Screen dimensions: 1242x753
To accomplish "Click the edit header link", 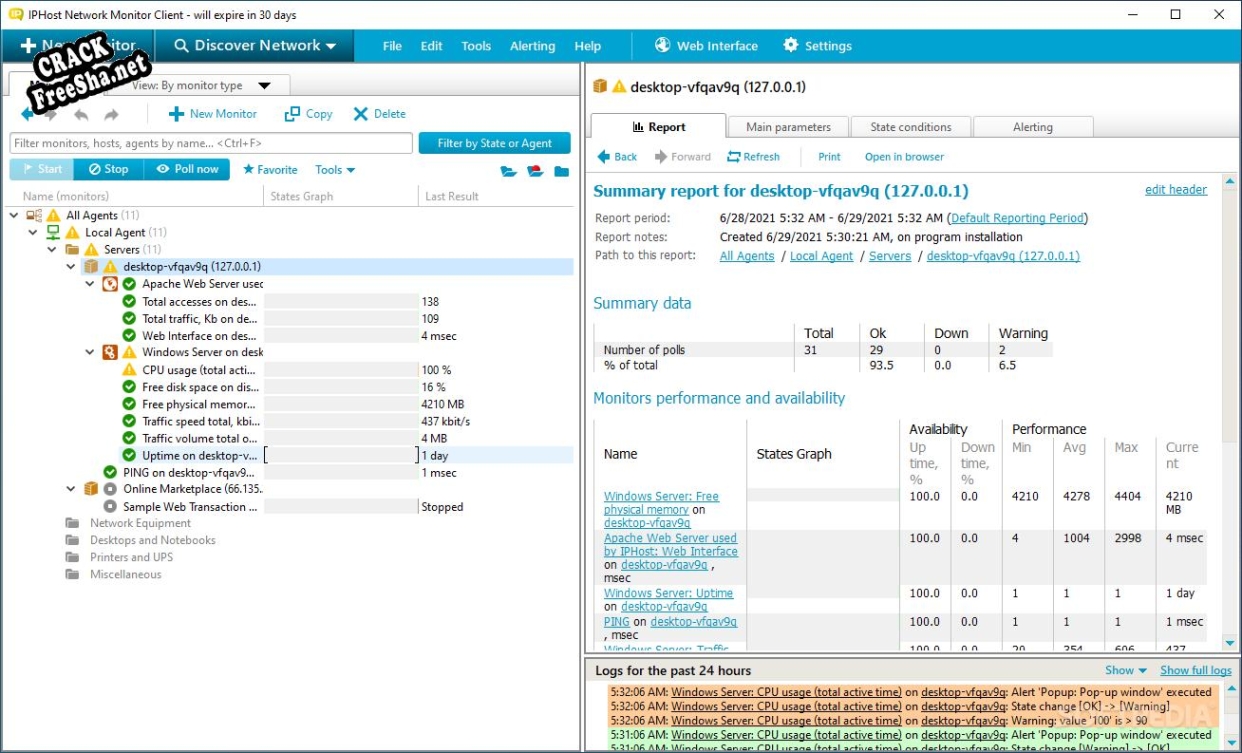I will pos(1175,190).
